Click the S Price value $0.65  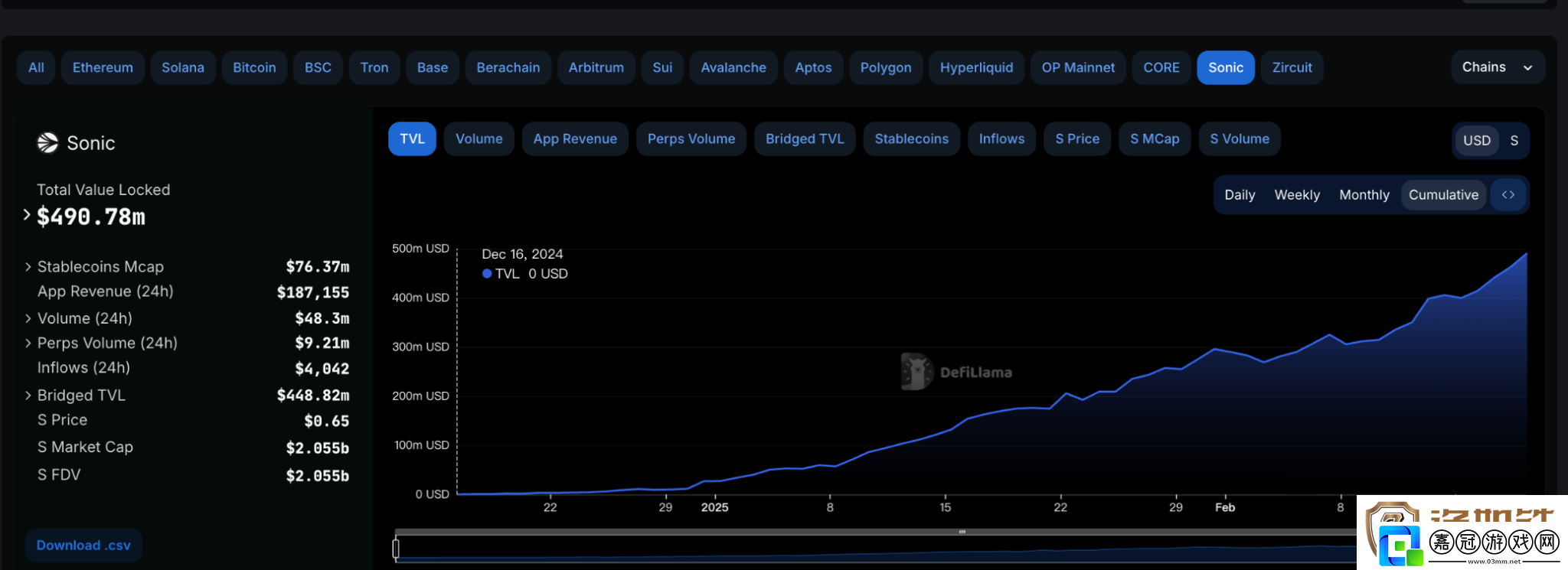[x=326, y=421]
